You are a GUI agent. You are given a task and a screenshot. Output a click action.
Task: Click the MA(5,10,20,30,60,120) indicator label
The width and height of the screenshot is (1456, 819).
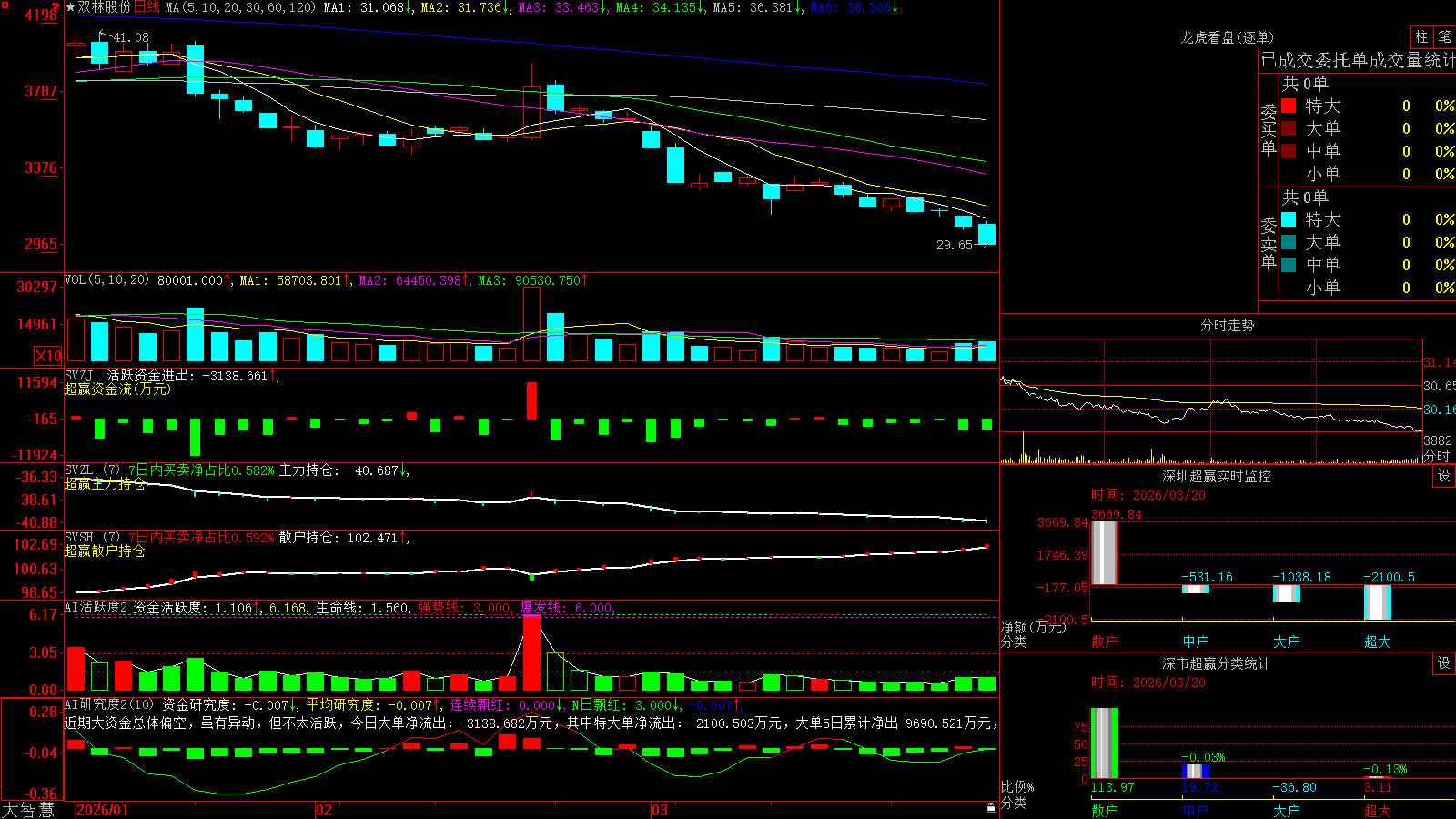(240, 7)
